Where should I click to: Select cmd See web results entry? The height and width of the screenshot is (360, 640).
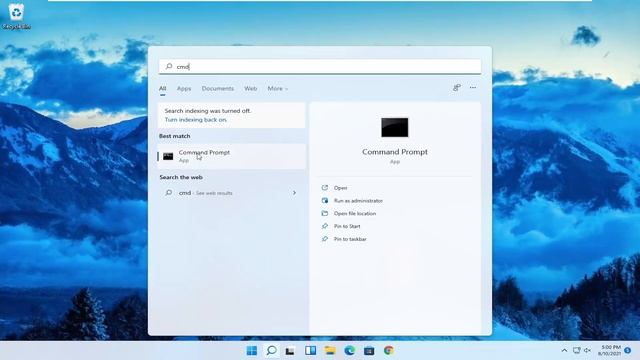[x=232, y=193]
